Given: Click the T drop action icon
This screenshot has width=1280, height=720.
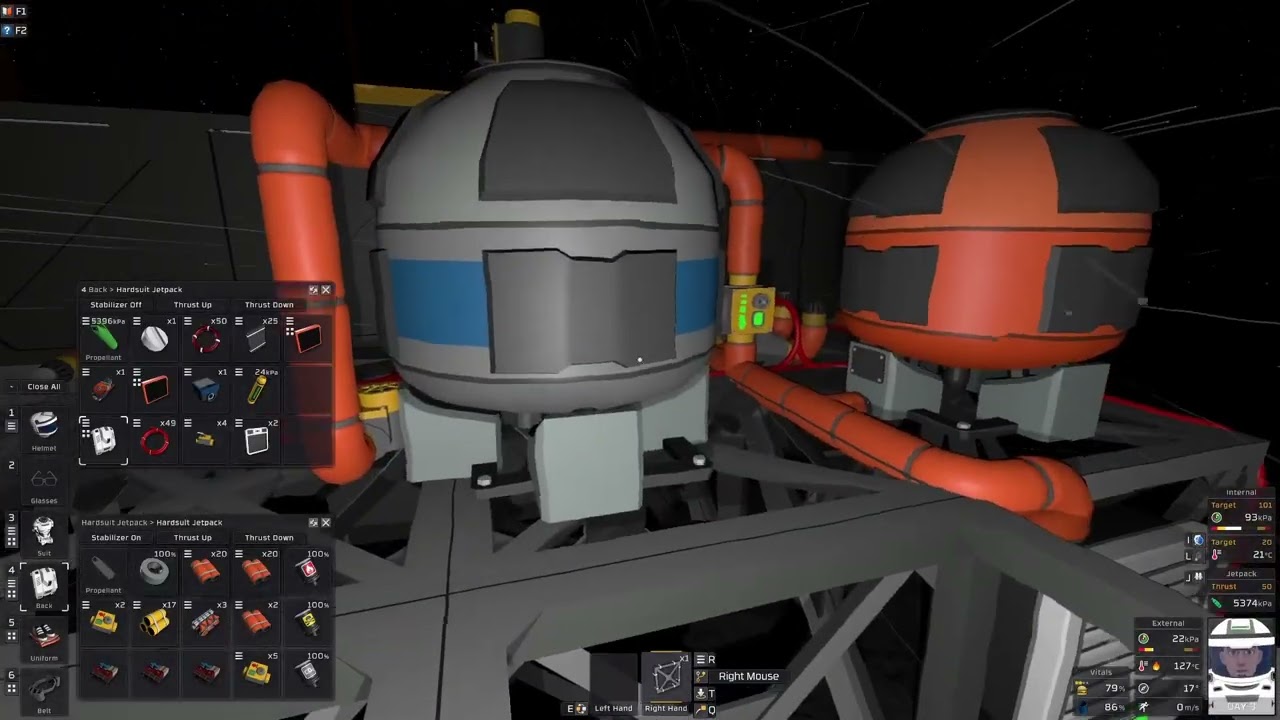Looking at the screenshot, I should tap(701, 693).
